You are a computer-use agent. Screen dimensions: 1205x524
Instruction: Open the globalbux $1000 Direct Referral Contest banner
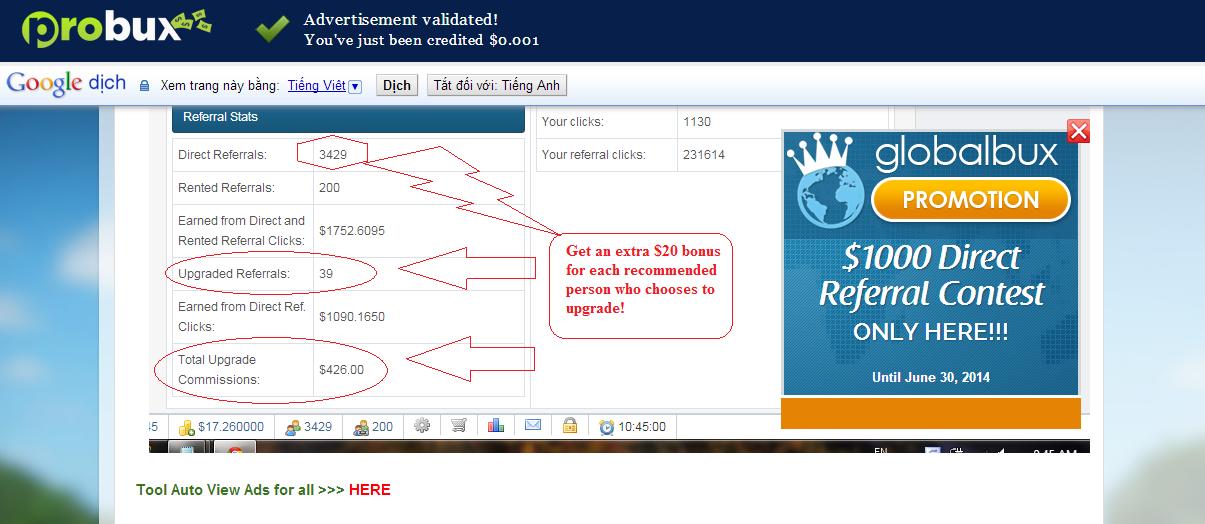coord(930,263)
